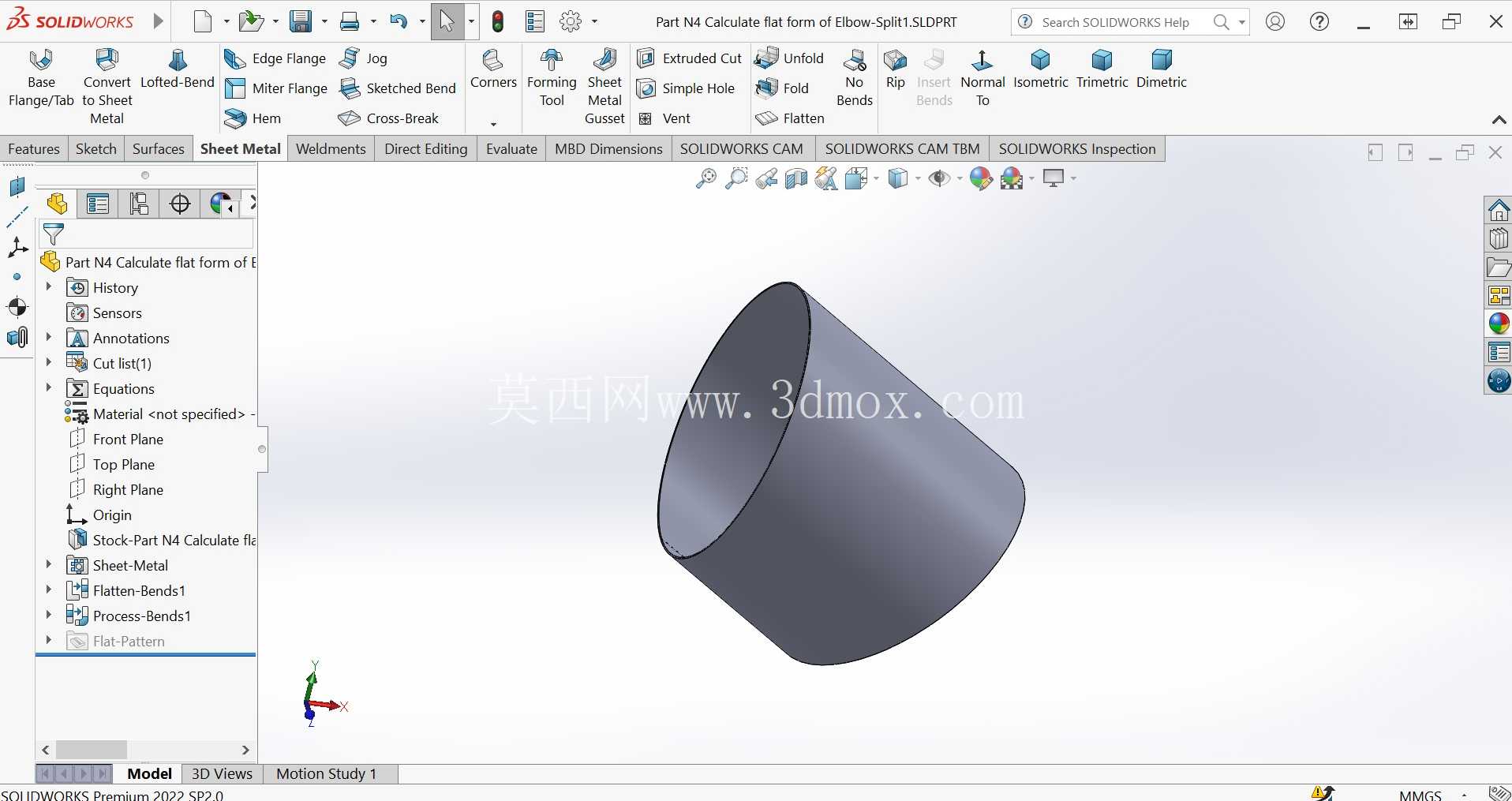Open the DimXpertManager tab icon
Screen dimensions: 1512x801
[x=180, y=204]
